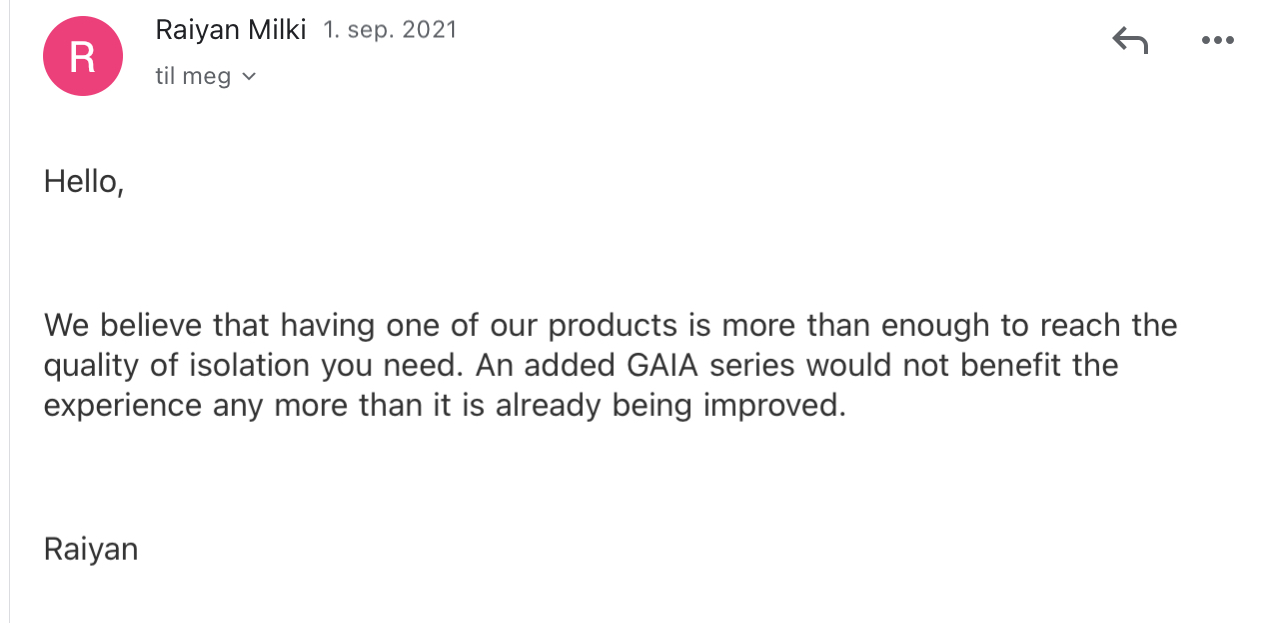The width and height of the screenshot is (1274, 623).
Task: Click the pink 'R' sender avatar
Action: pos(83,57)
